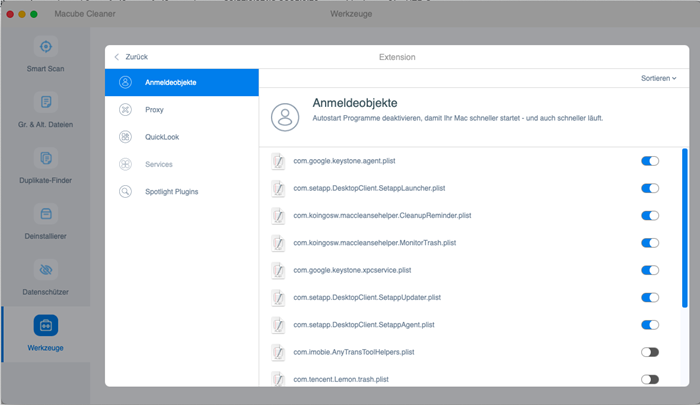
Task: Click the large Anmeldeobjekte header avatar icon
Action: click(x=285, y=117)
